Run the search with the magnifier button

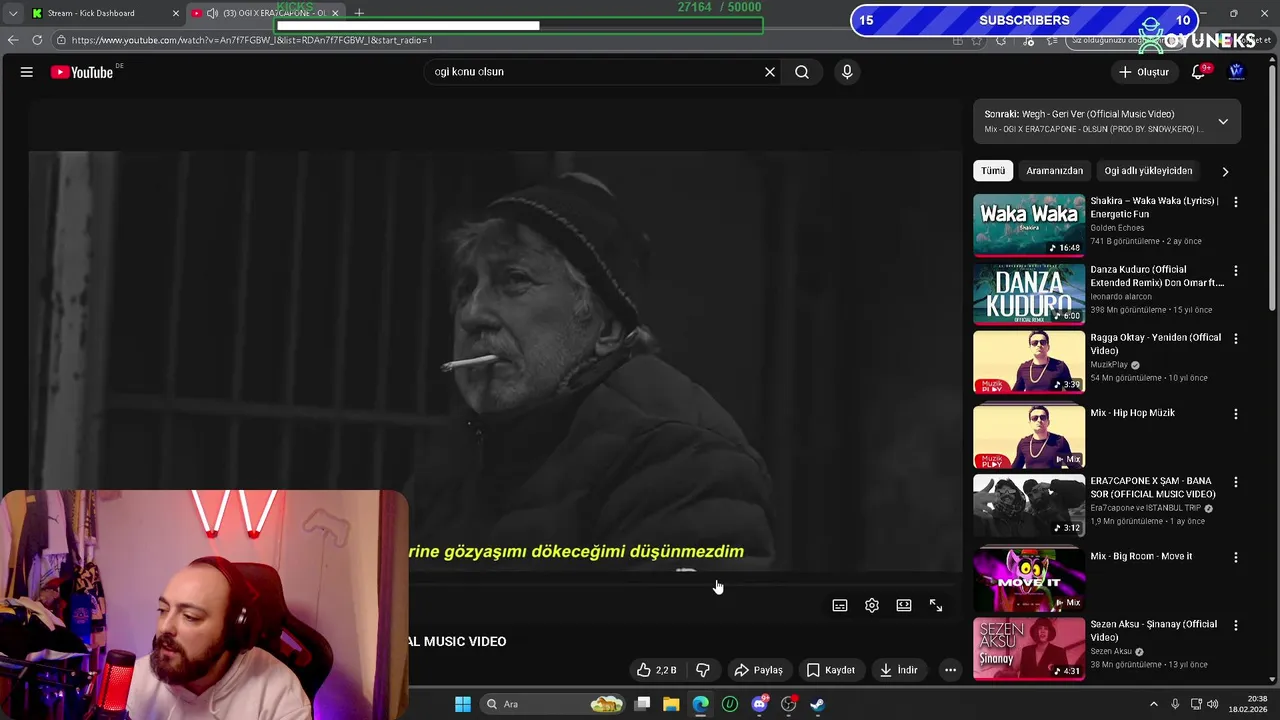point(802,72)
